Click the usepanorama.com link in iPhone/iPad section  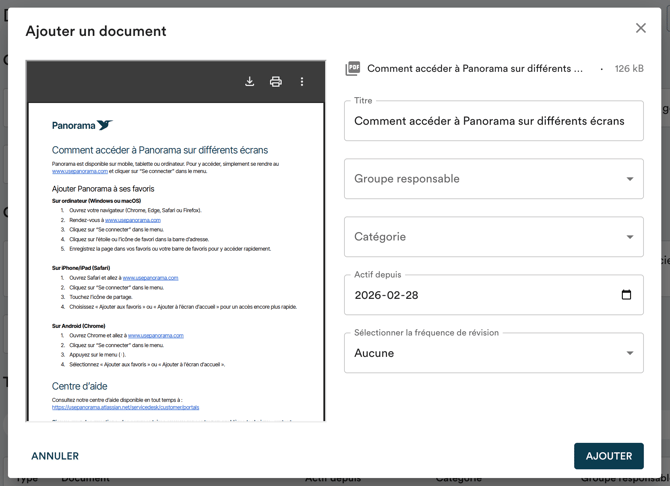point(150,277)
